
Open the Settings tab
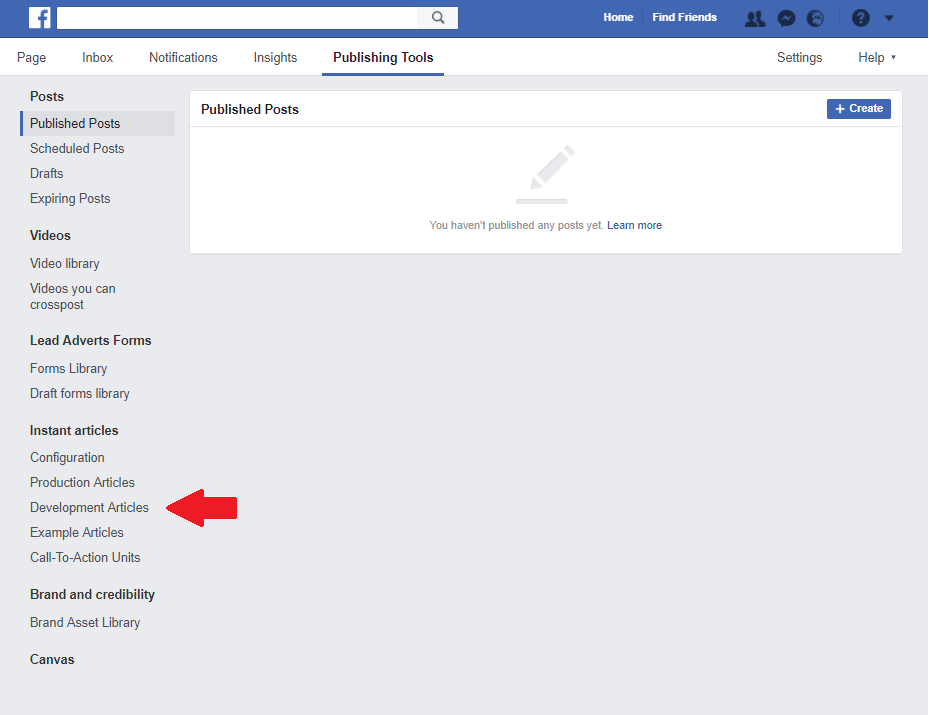tap(799, 57)
